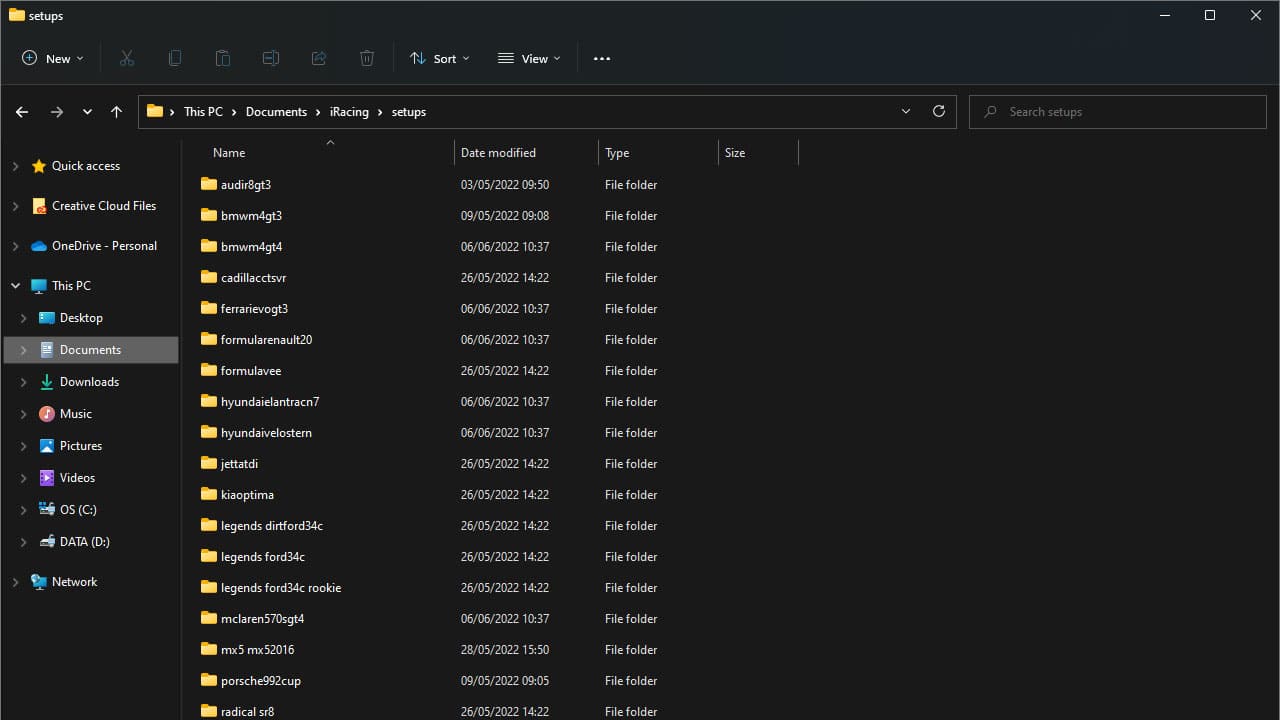1280x720 pixels.
Task: Select the porsche992cup folder
Action: pos(260,681)
